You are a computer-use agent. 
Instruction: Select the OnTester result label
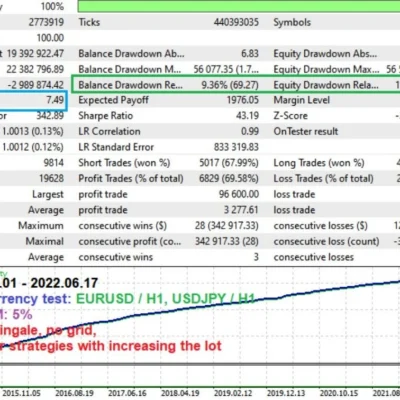306,131
